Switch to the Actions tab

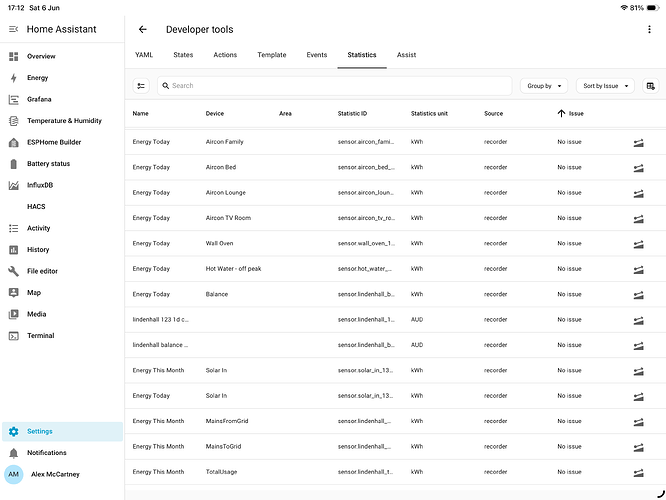point(225,55)
